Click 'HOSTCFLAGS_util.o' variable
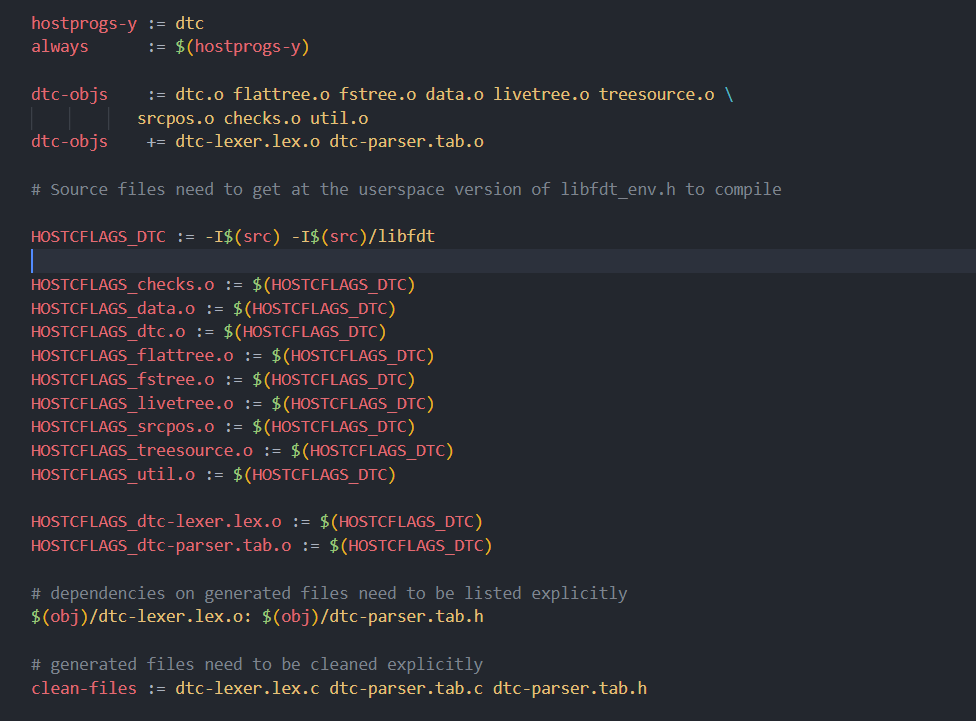The image size is (976, 721). point(113,474)
